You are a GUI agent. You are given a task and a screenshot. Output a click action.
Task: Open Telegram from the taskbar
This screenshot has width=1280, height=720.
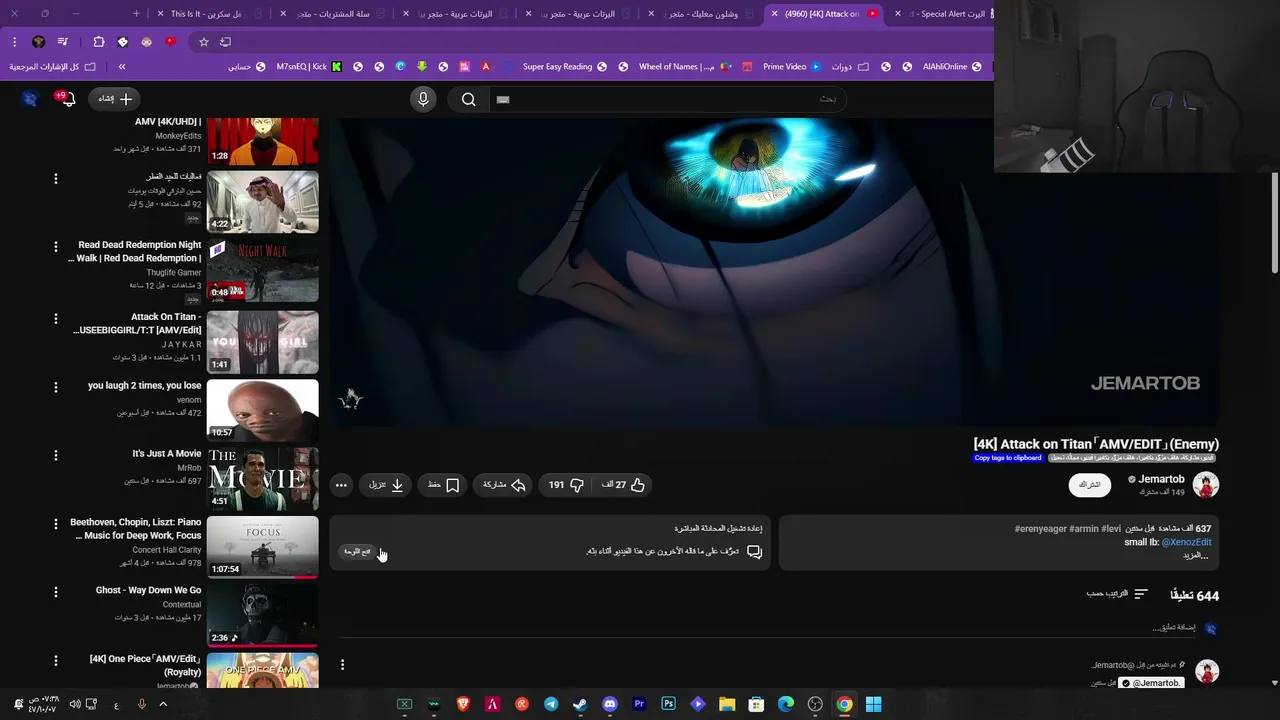(x=551, y=704)
